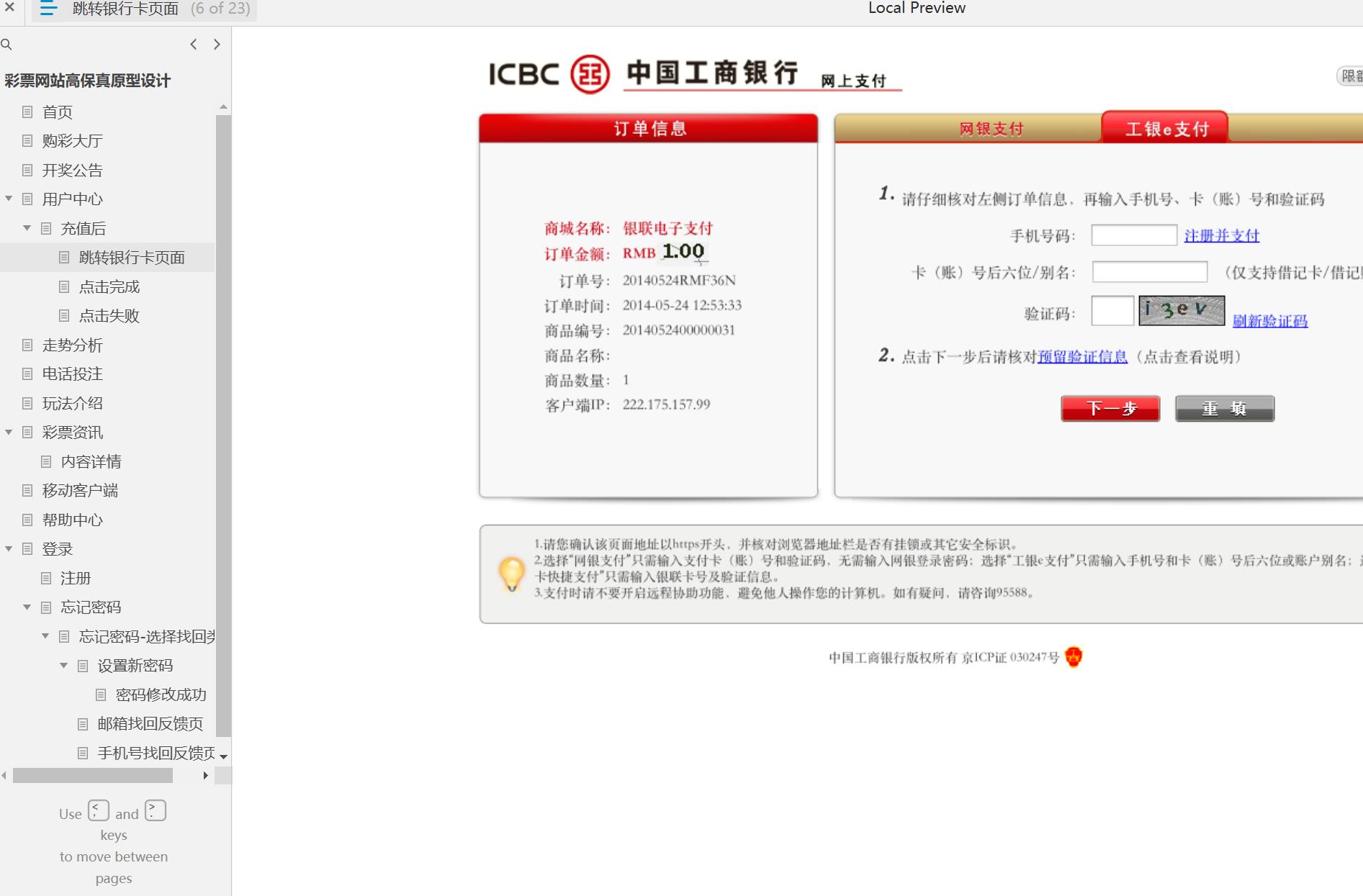The image size is (1363, 896).
Task: Click page icon next to 点击失败
Action: 64,315
